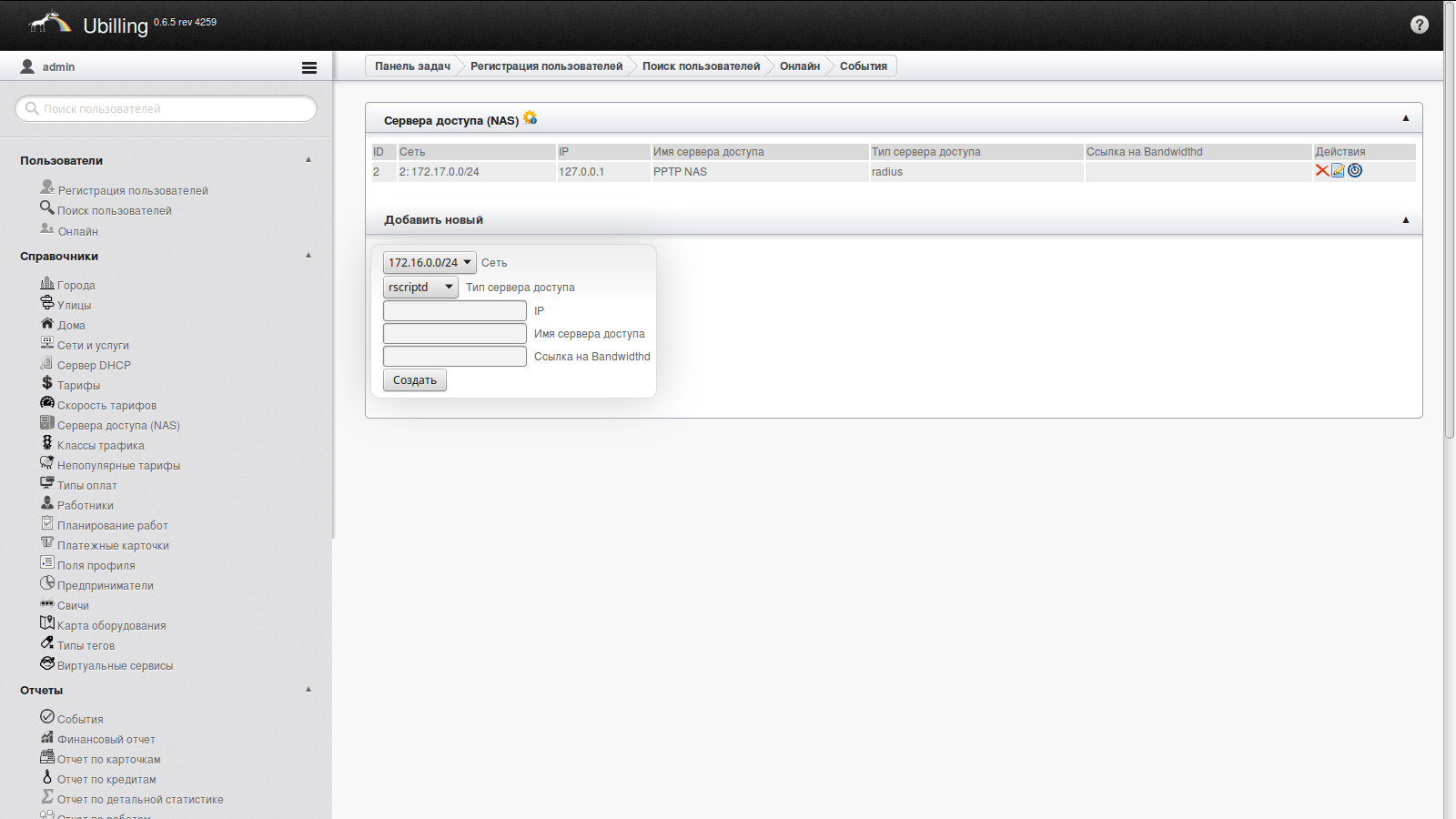Screen dimensions: 1456x819
Task: Collapse the Пользователи sidebar section
Action: [x=308, y=160]
